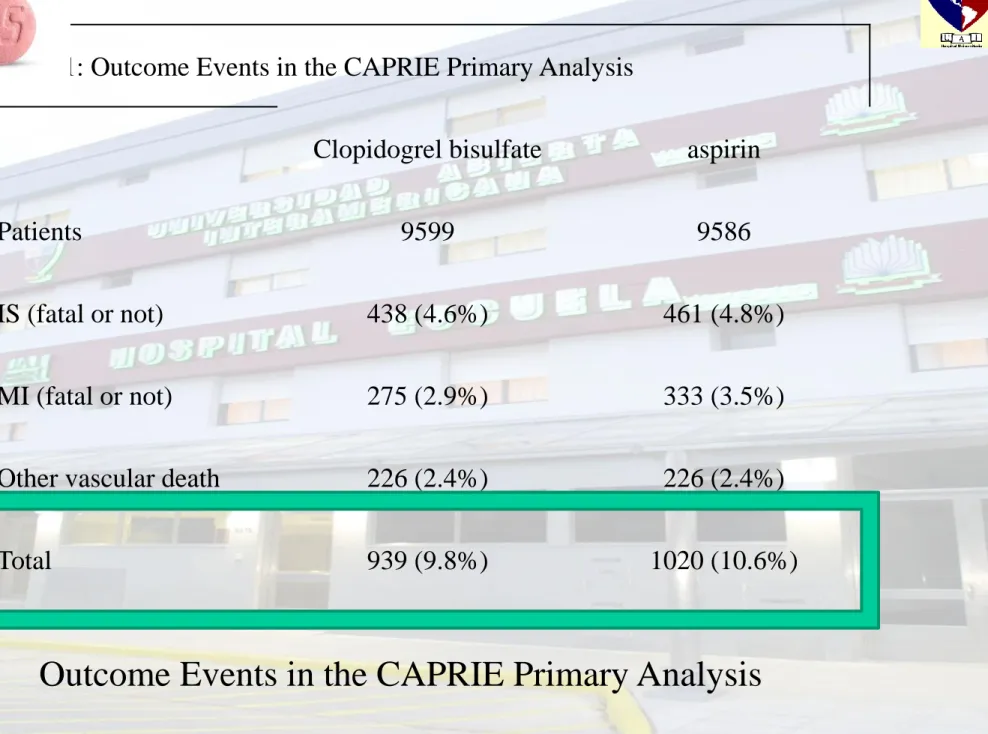Click the value 9586
Viewport: 988px width, 734px height.
pos(723,232)
